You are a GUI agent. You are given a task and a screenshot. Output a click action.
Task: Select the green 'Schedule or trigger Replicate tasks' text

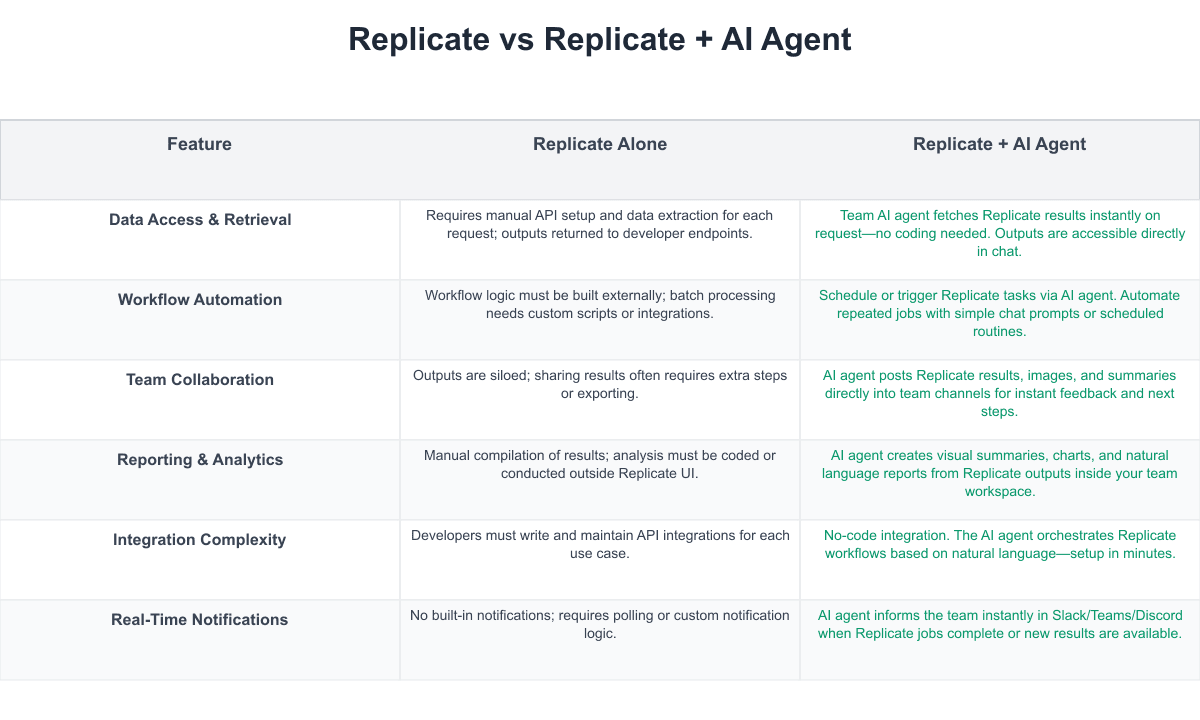(x=999, y=313)
